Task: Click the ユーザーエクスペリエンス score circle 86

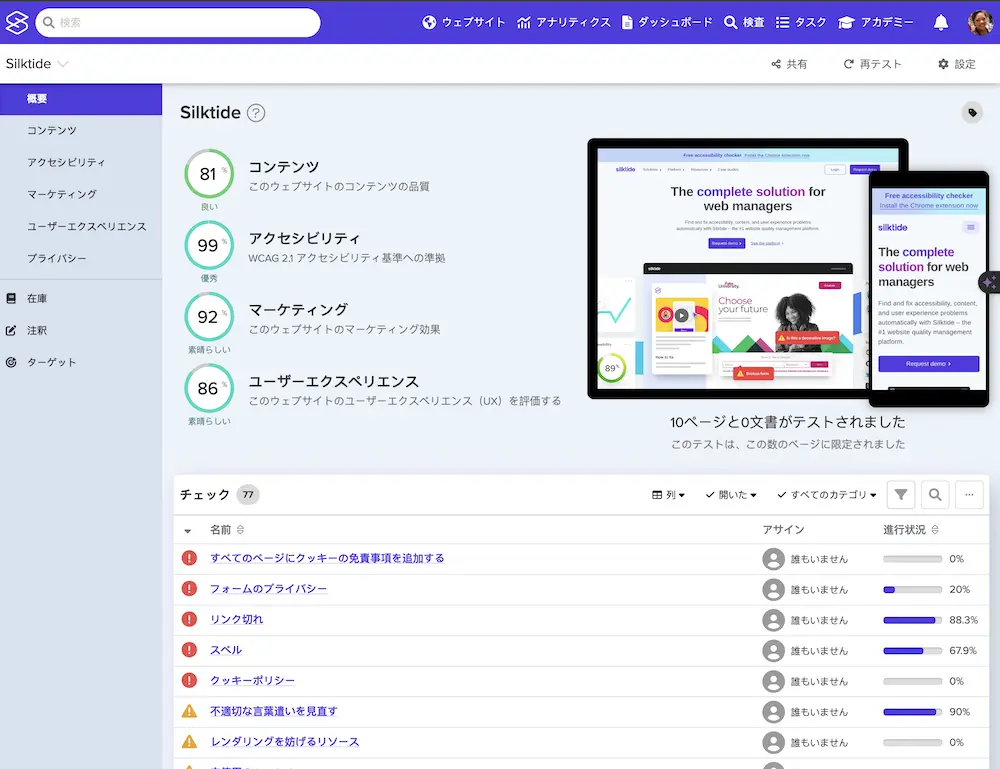Action: pyautogui.click(x=209, y=388)
